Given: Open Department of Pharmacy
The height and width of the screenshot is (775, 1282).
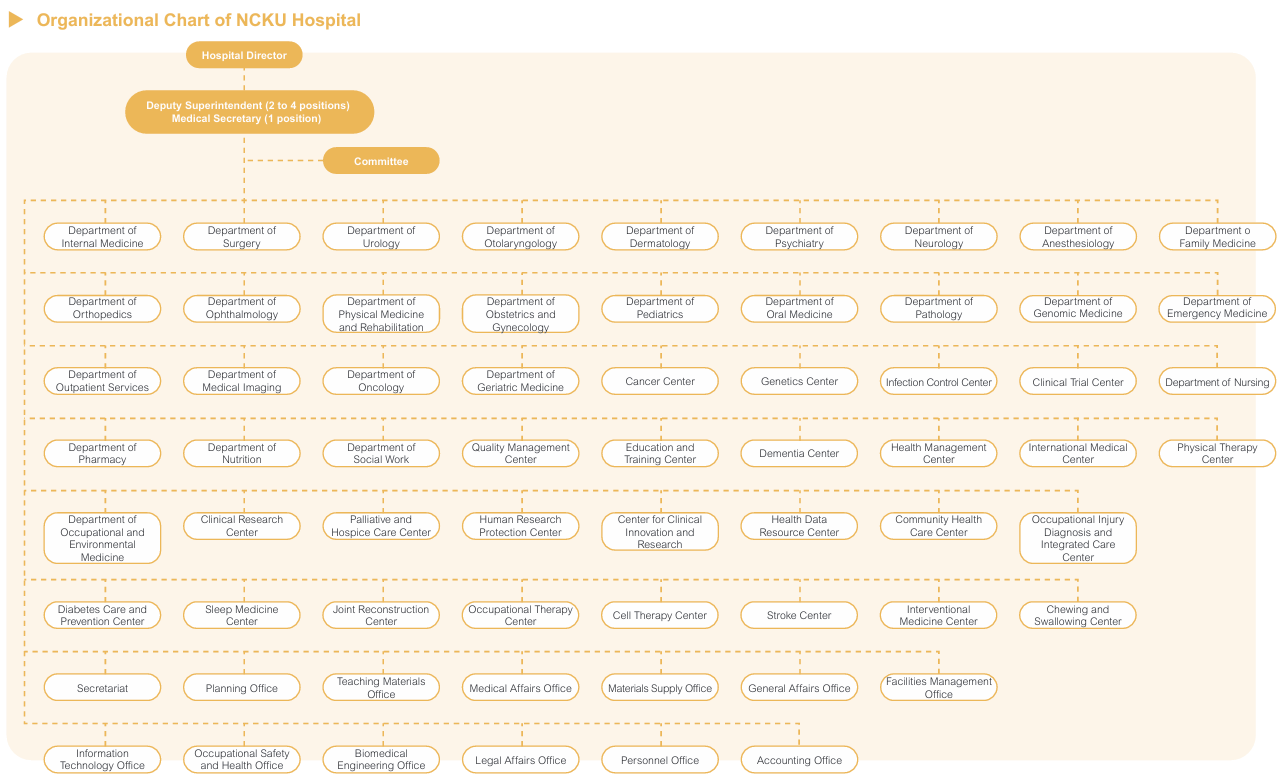Looking at the screenshot, I should pyautogui.click(x=102, y=453).
